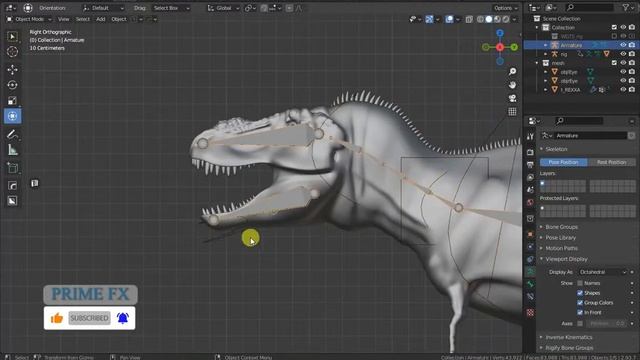Screen dimensions: 640x360
Task: Open the Select menu
Action: coord(82,19)
